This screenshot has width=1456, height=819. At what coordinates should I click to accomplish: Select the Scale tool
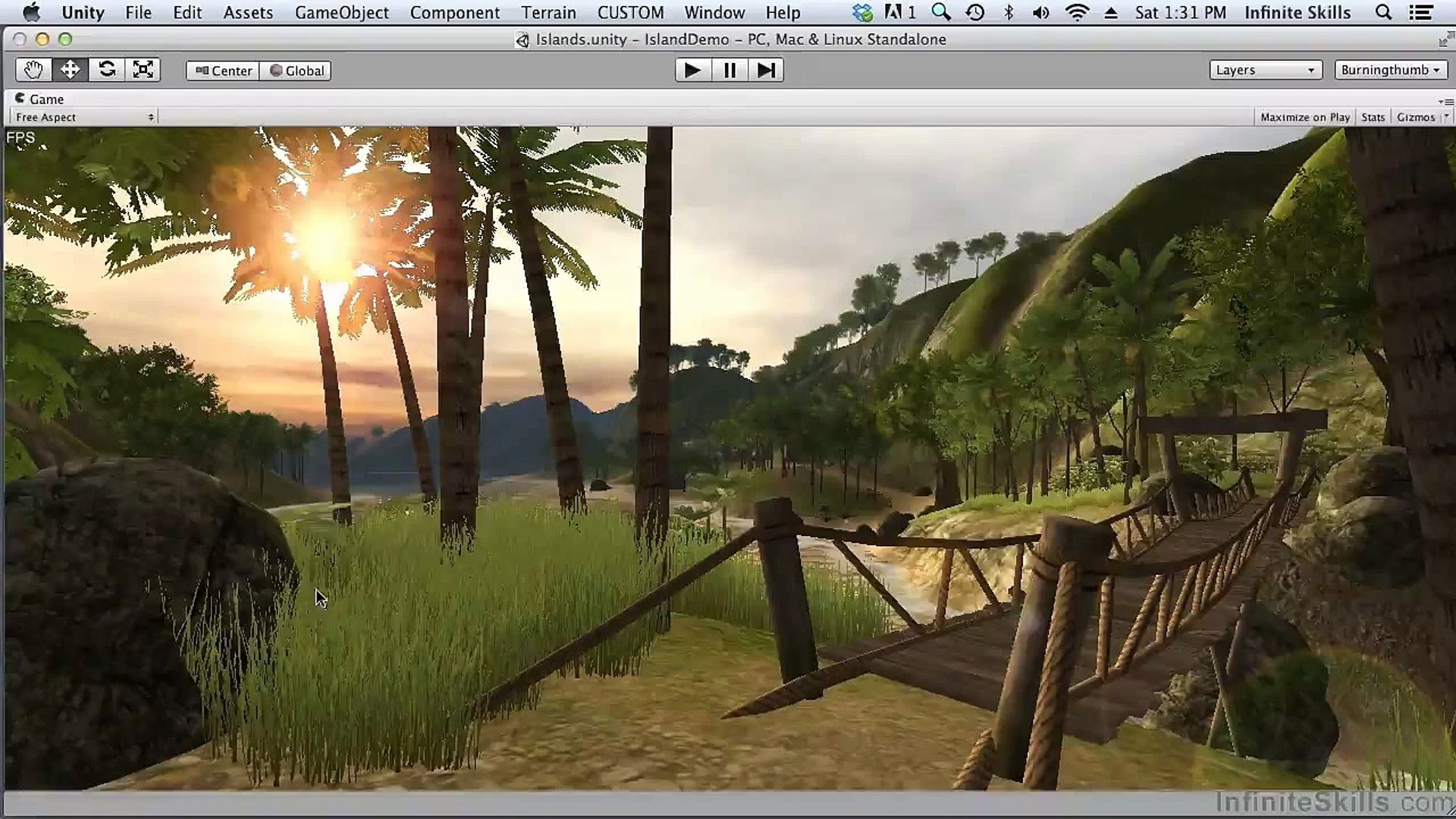[x=143, y=70]
